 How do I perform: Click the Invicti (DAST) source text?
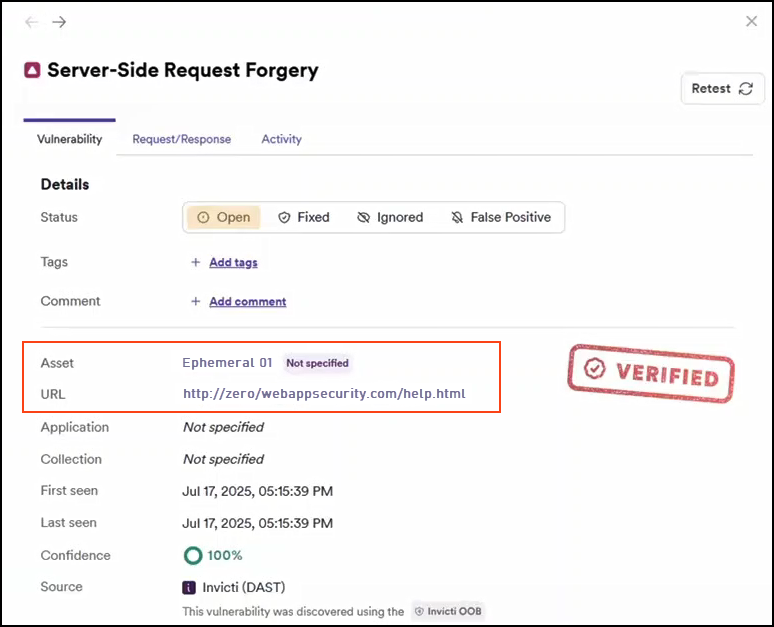(x=244, y=588)
